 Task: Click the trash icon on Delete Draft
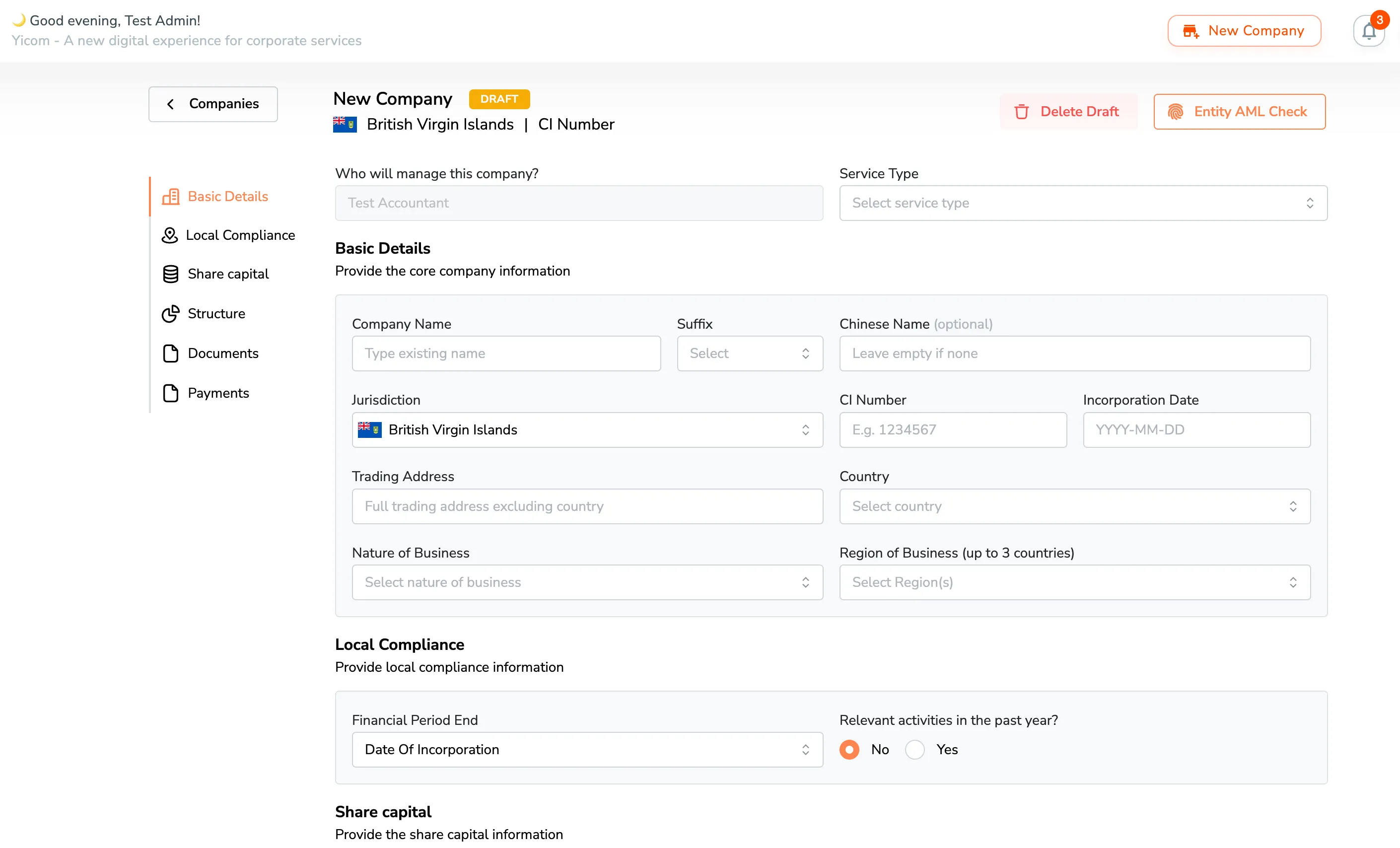[1021, 112]
